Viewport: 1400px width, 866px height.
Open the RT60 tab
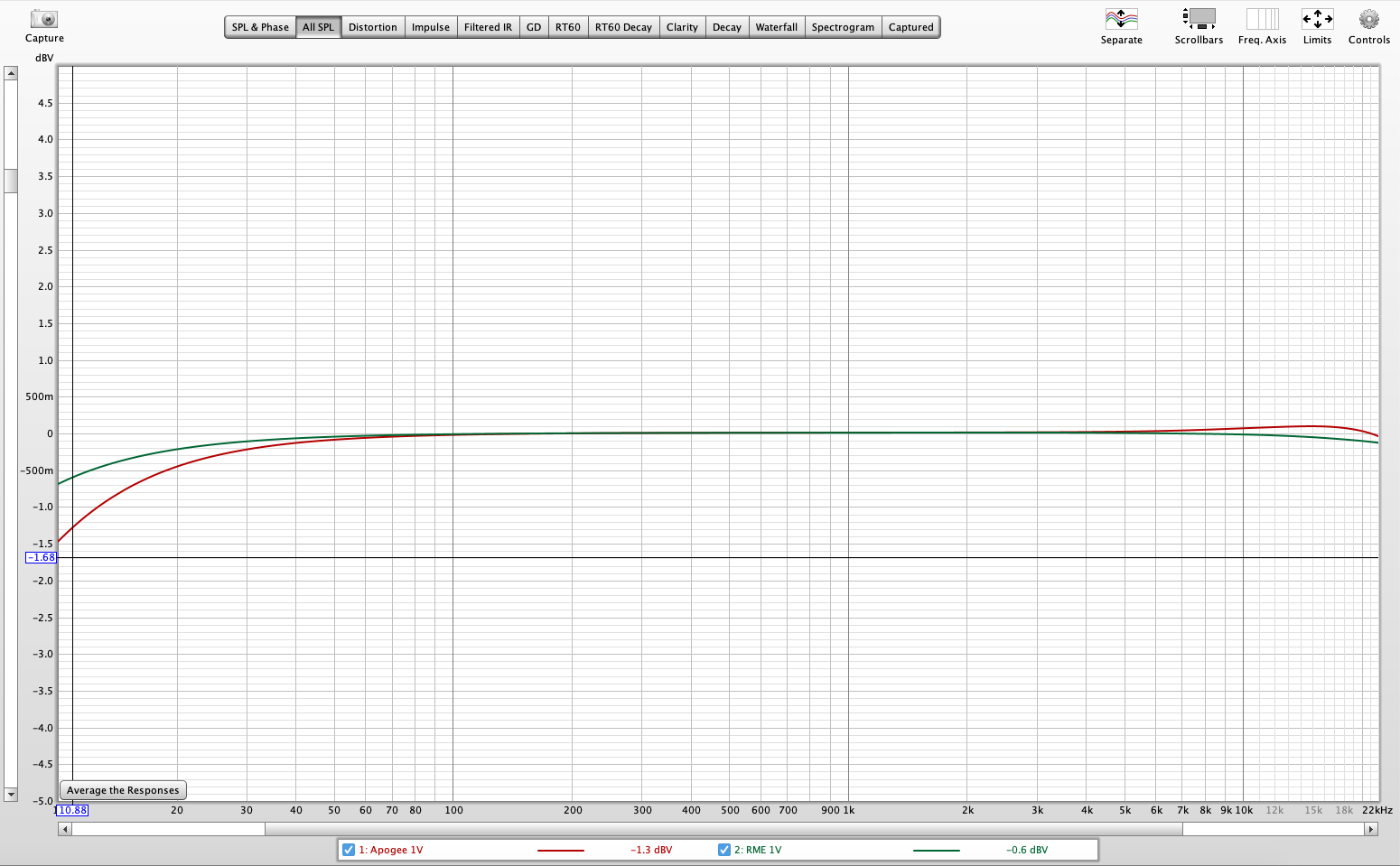(568, 27)
